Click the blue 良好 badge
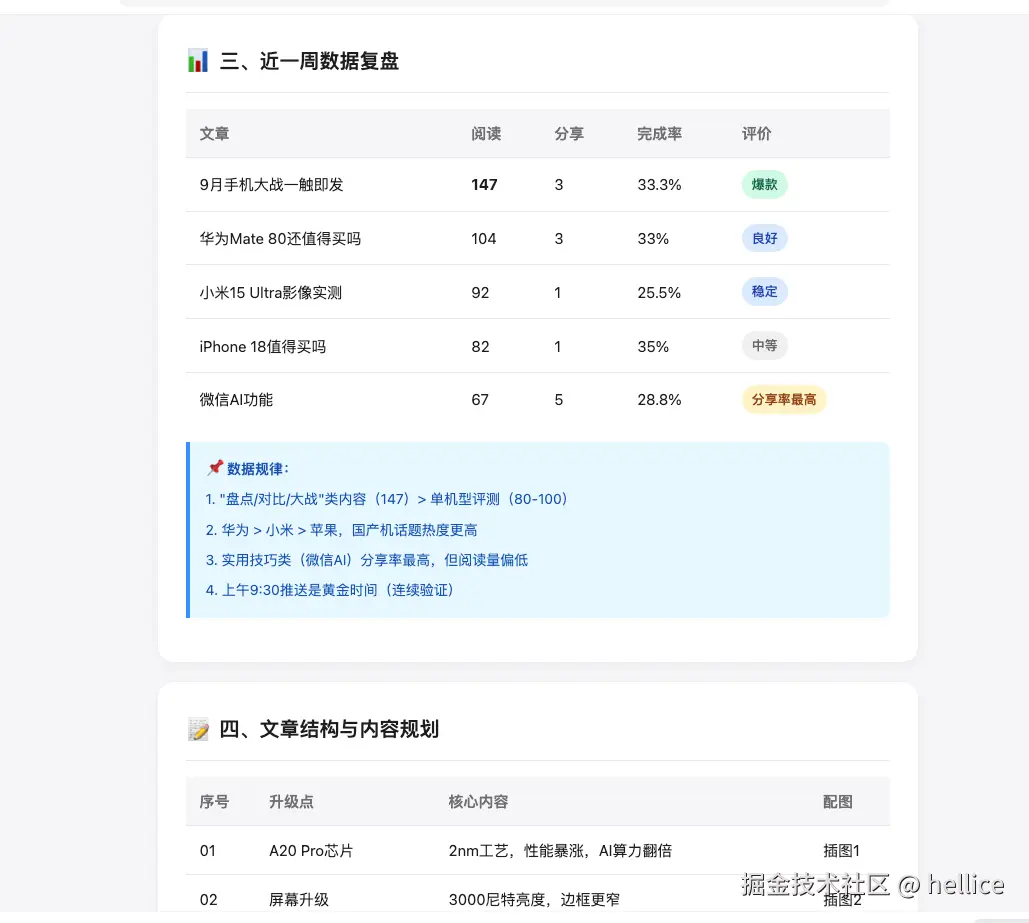This screenshot has width=1029, height=923. (x=765, y=238)
